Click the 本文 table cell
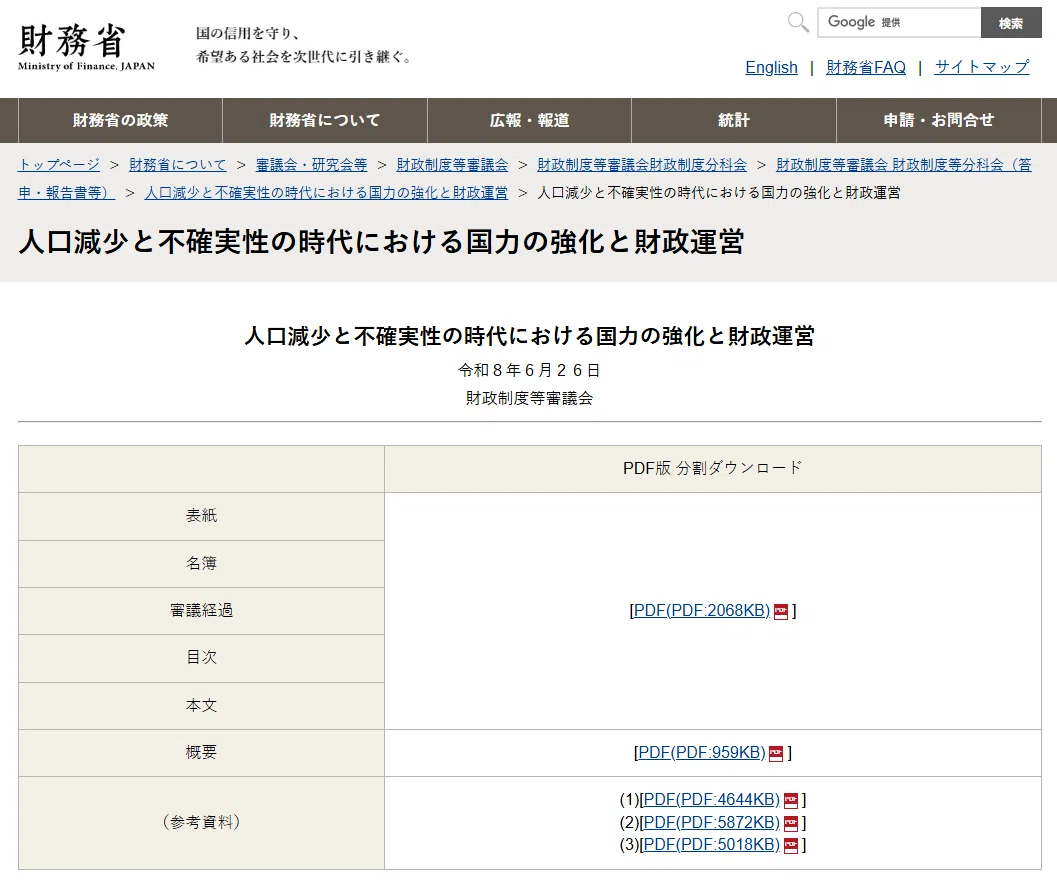Screen dimensions: 1057x881 202,706
